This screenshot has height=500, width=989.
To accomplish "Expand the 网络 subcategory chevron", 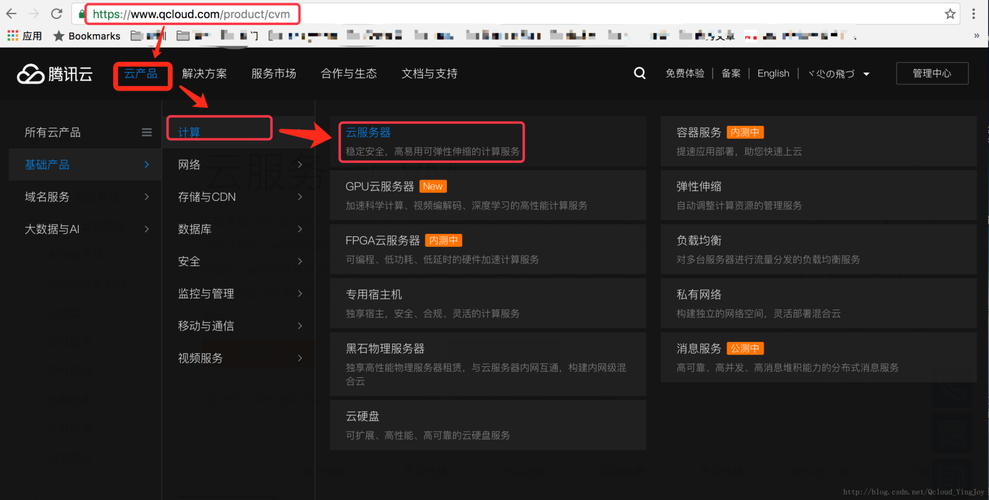I will click(300, 165).
